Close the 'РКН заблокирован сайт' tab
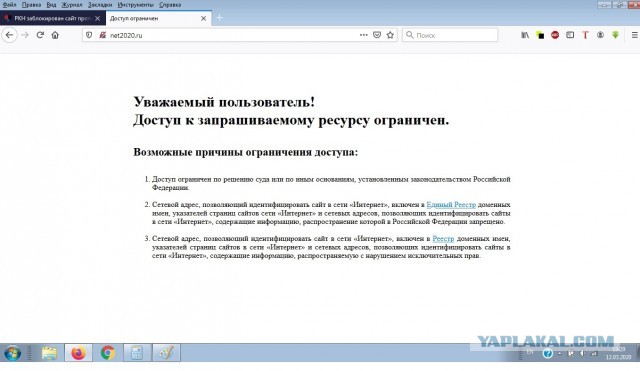 (97, 18)
